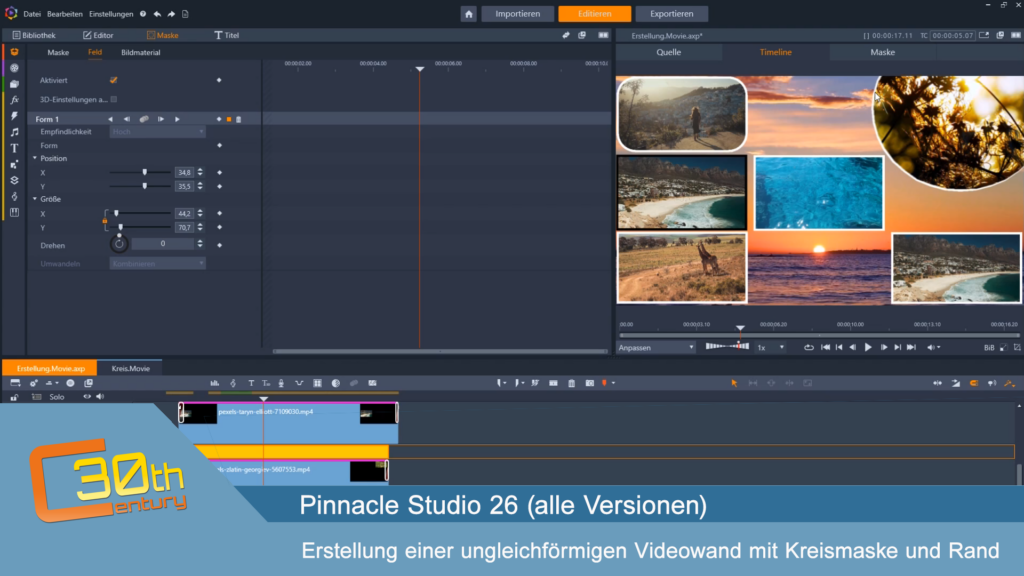Viewport: 1024px width, 576px height.
Task: Toggle the track lock icon in the timeline header
Action: [14, 397]
